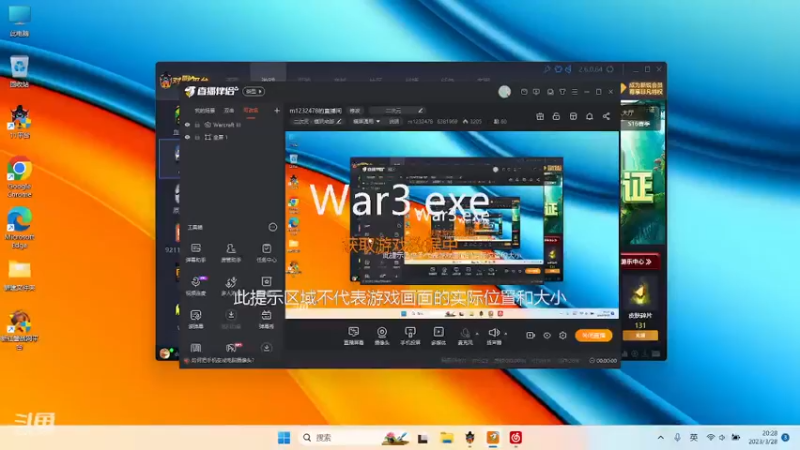
Task: Mute the 麦克风 microphone
Action: [465, 336]
